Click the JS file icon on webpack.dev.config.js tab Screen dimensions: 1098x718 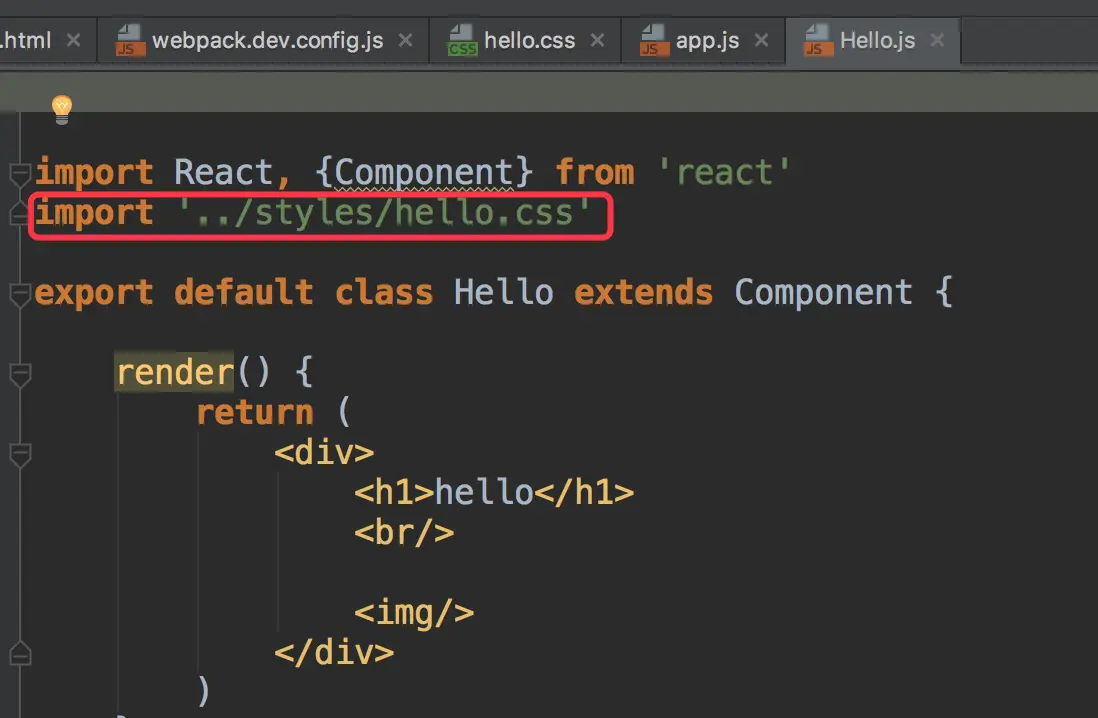pos(130,40)
